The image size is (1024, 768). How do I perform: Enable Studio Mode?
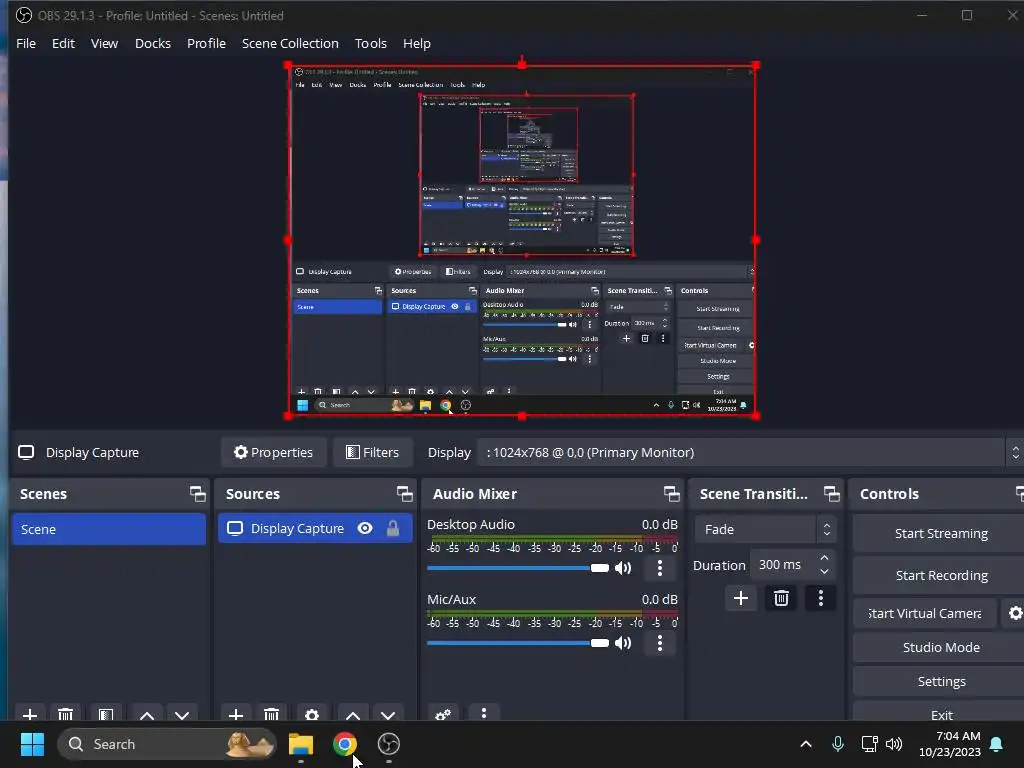tap(940, 647)
